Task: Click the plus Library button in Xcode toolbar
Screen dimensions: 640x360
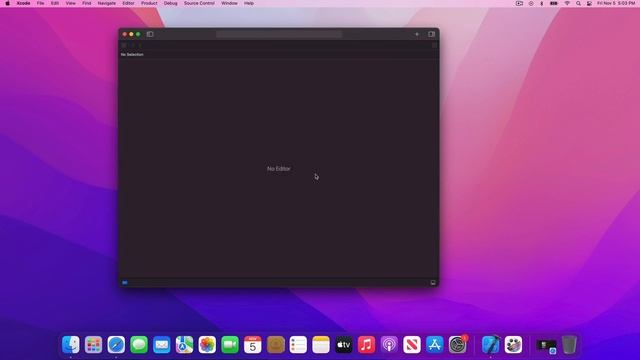Action: pos(417,34)
